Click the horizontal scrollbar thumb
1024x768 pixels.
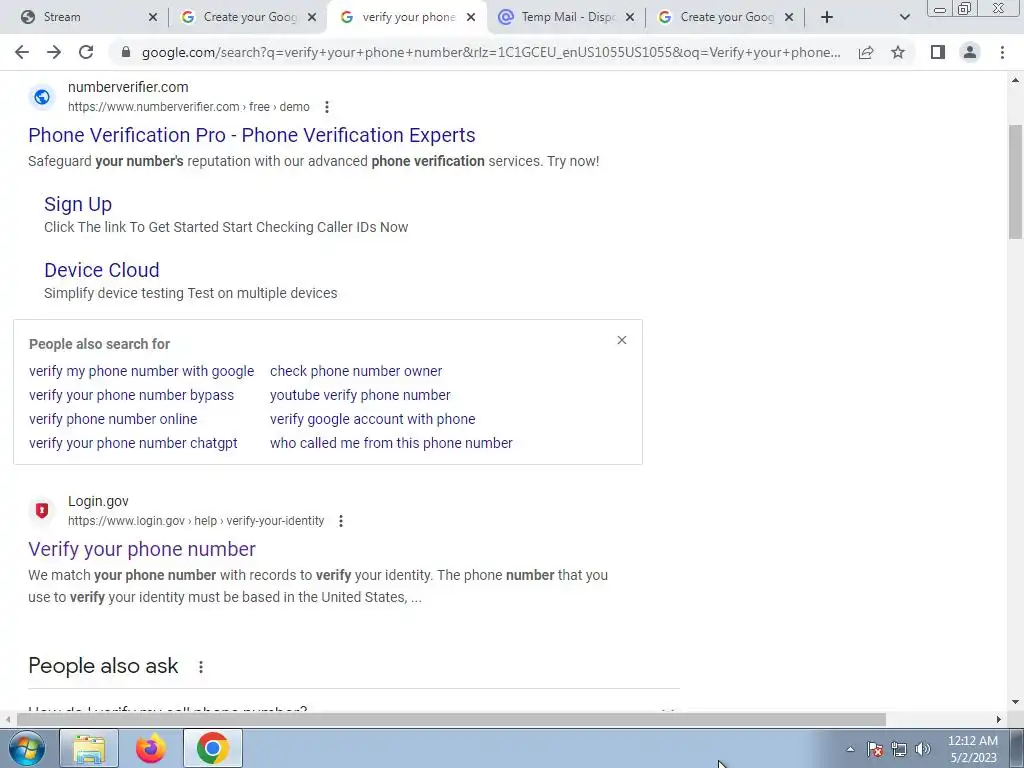[x=451, y=719]
